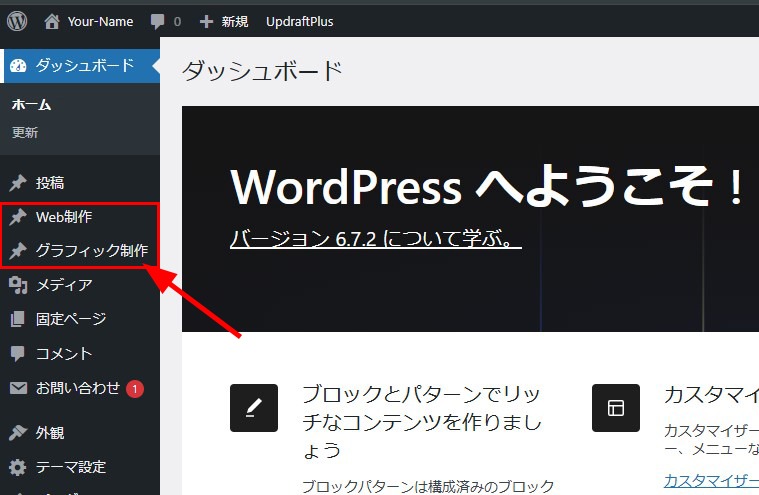Click the layout customizer icon tile
Viewport: 759px width, 495px height.
point(616,408)
